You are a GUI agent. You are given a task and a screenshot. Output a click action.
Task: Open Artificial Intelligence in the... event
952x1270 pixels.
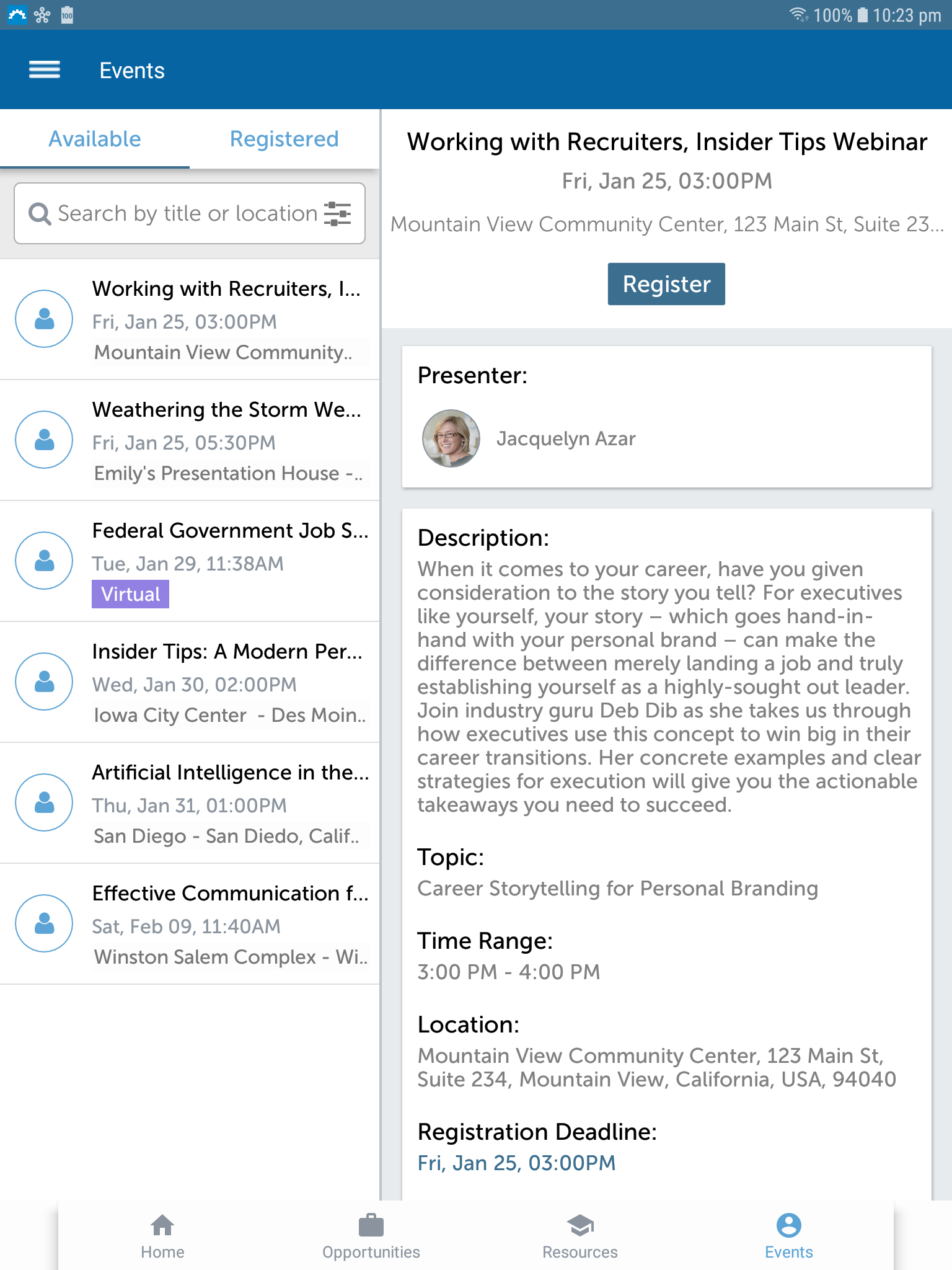[190, 802]
